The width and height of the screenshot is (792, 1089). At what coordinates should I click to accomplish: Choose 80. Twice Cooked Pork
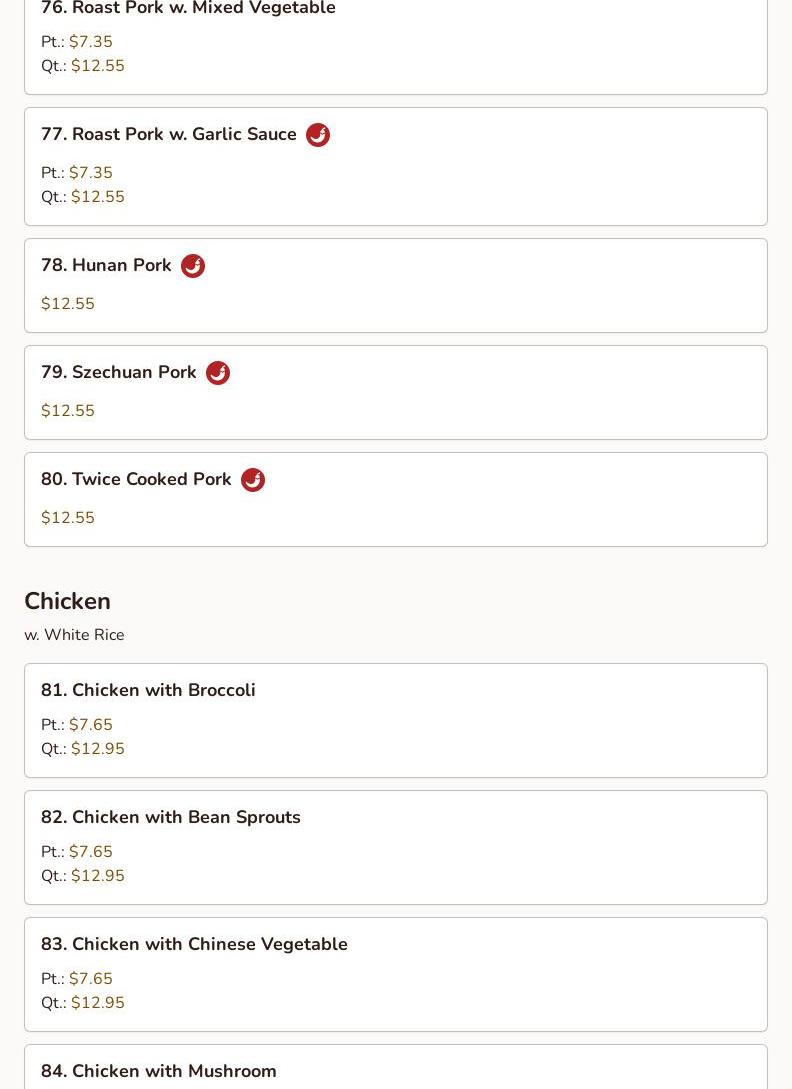pos(136,480)
